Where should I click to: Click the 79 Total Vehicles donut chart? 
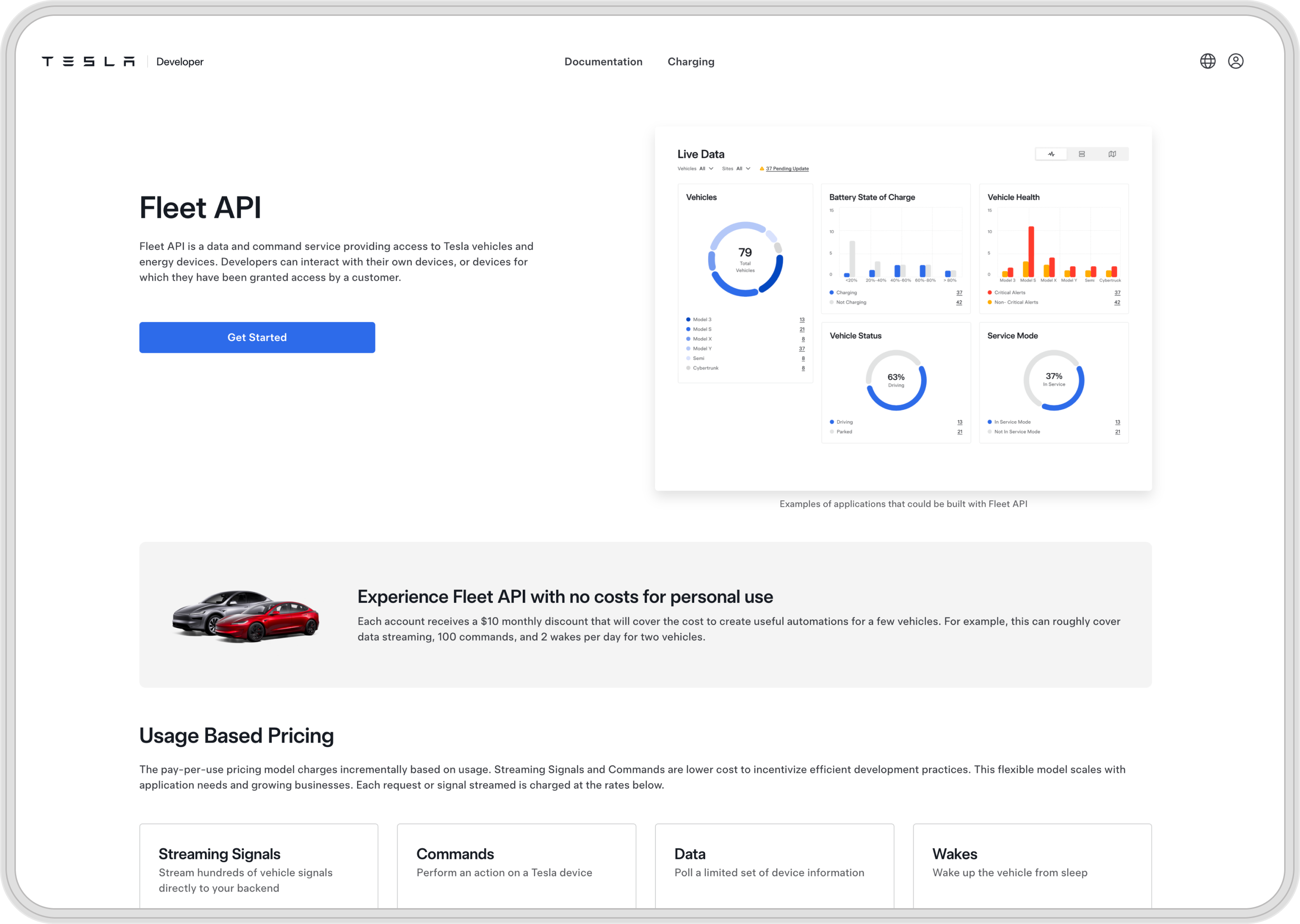745,259
